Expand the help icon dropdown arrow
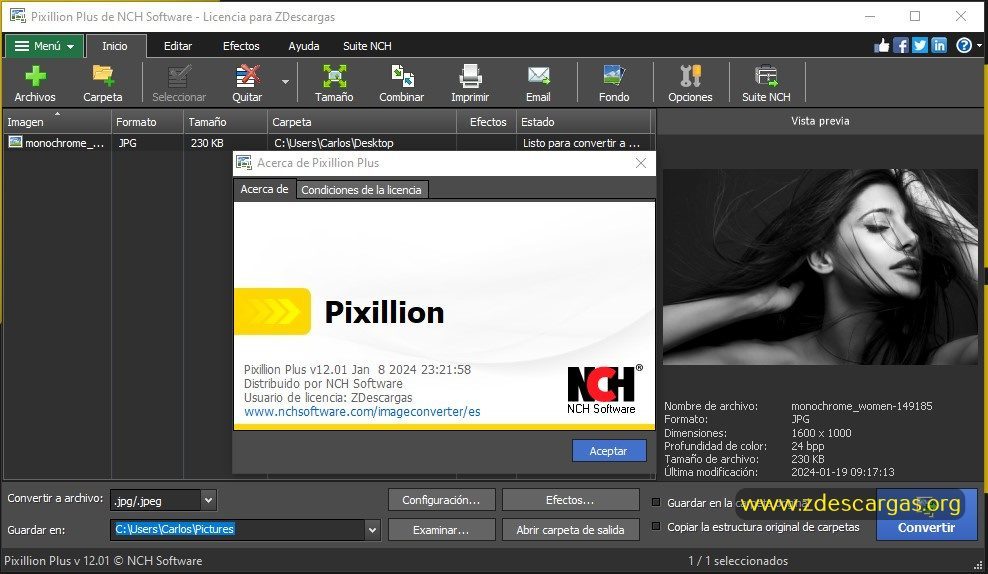Screen dimensions: 988x574 979,45
